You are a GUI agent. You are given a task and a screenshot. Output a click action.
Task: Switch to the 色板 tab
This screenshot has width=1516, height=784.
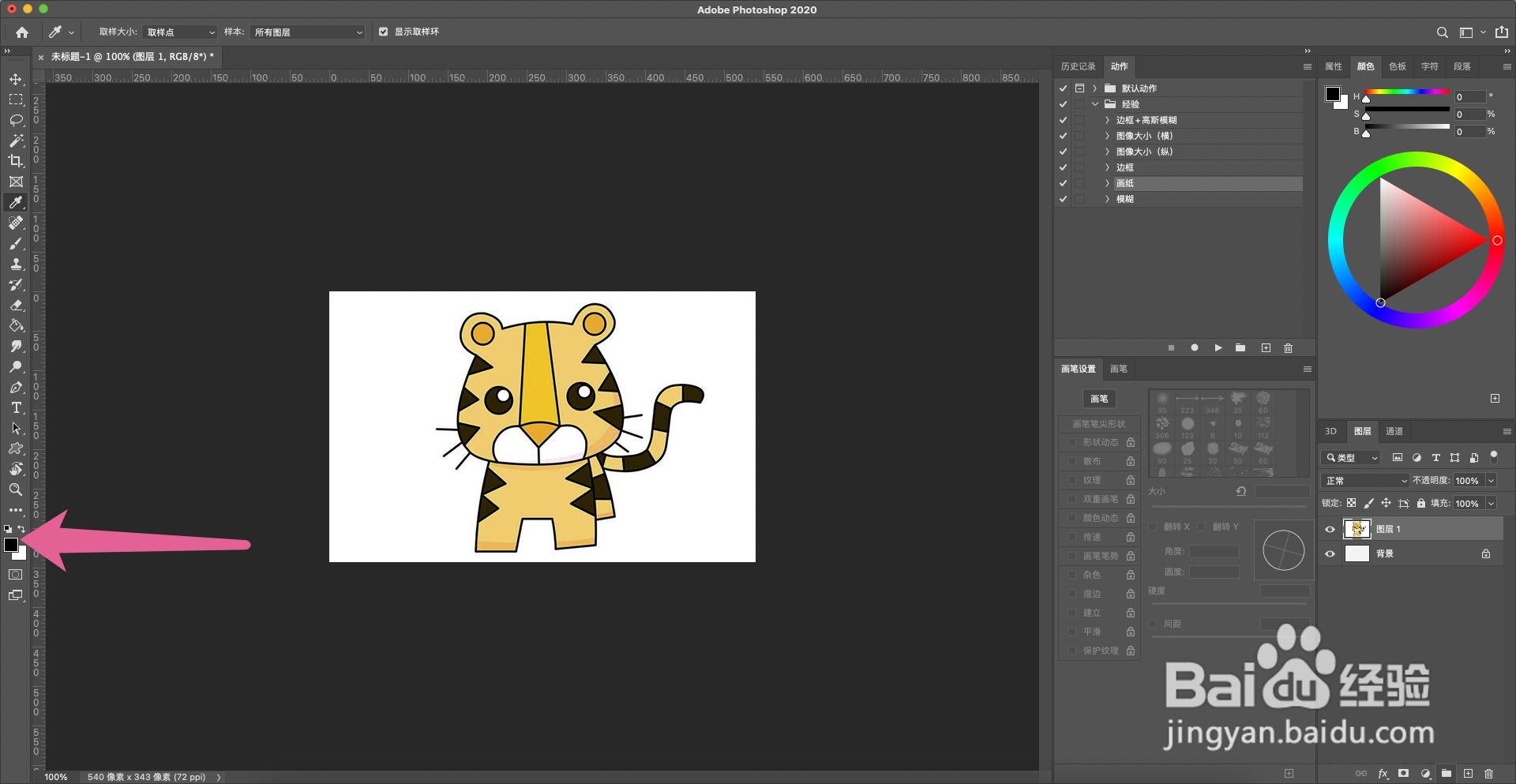pos(1398,66)
